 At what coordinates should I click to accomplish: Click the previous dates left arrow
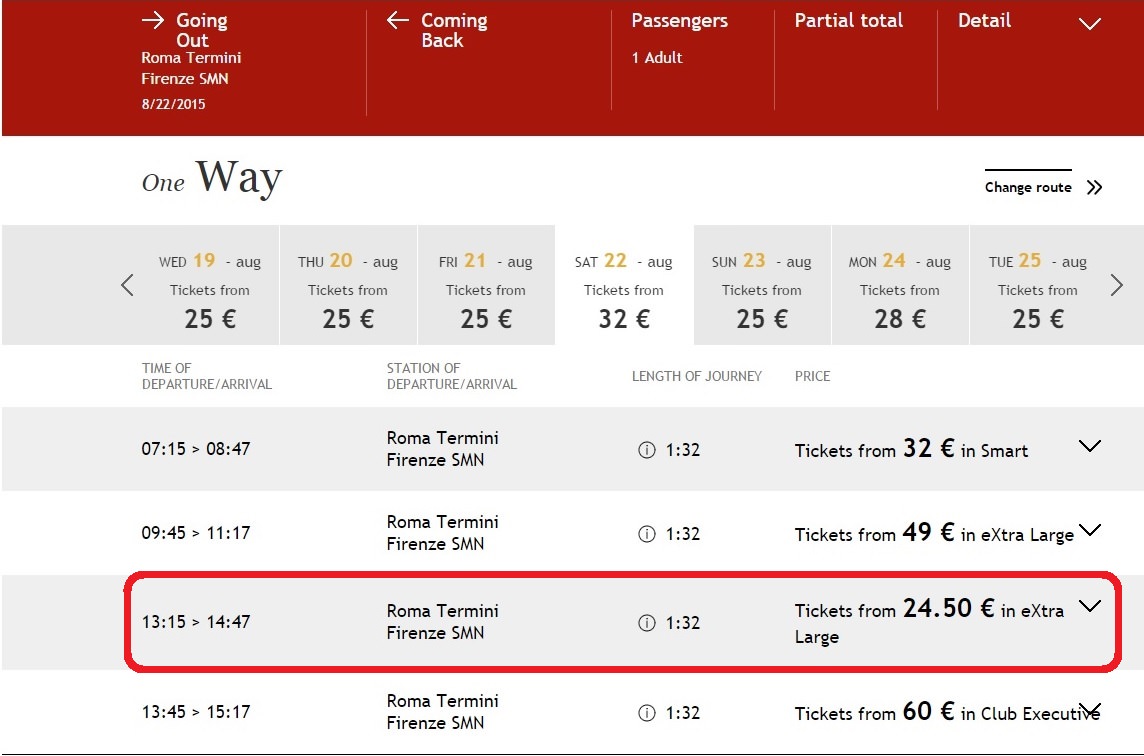[x=128, y=285]
